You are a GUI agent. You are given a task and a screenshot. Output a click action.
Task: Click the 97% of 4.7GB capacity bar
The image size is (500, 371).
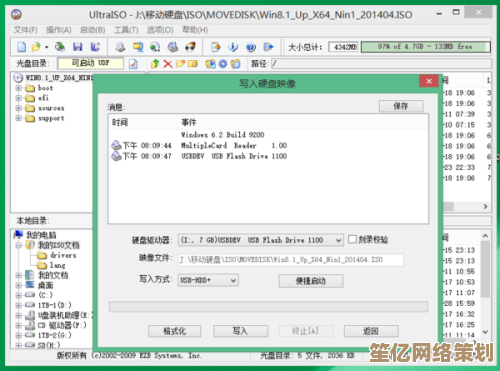click(x=426, y=47)
